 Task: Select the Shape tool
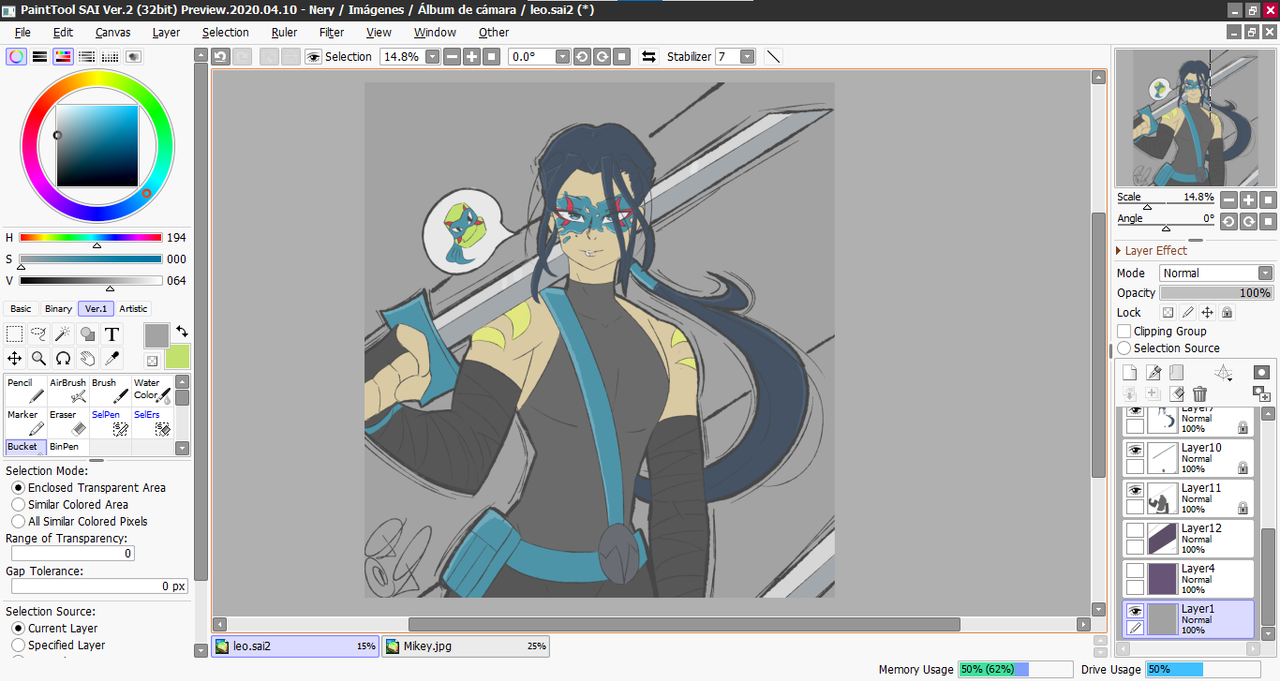point(88,334)
